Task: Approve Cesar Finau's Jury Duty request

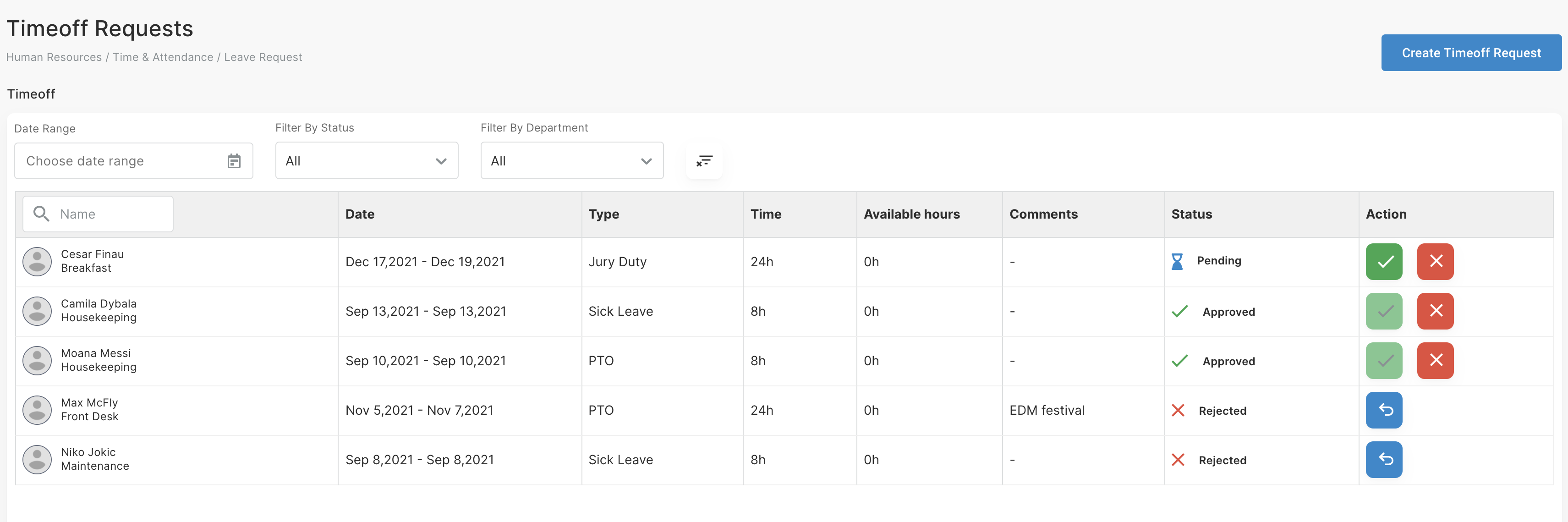Action: [x=1383, y=262]
